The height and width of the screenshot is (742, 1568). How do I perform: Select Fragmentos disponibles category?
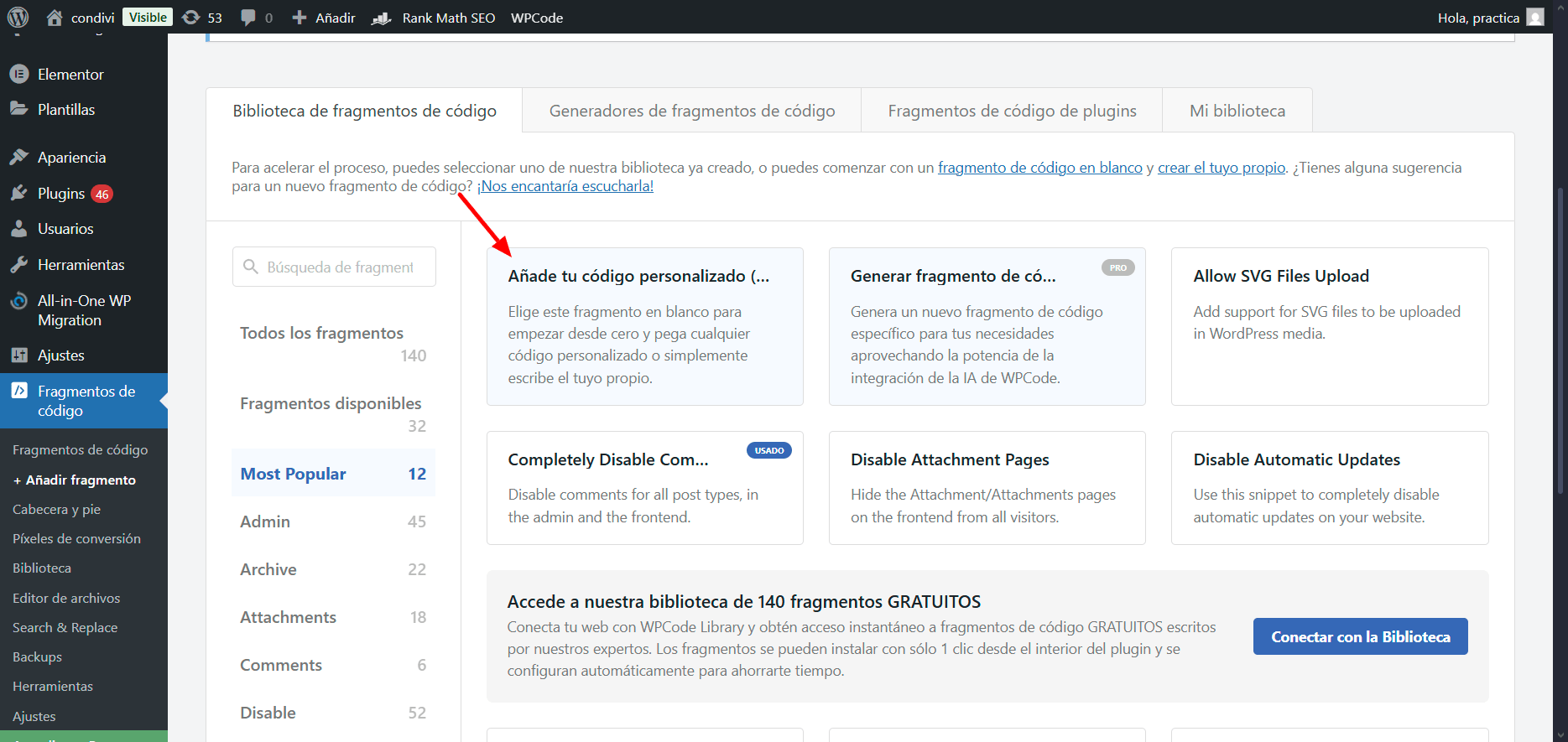tap(333, 414)
